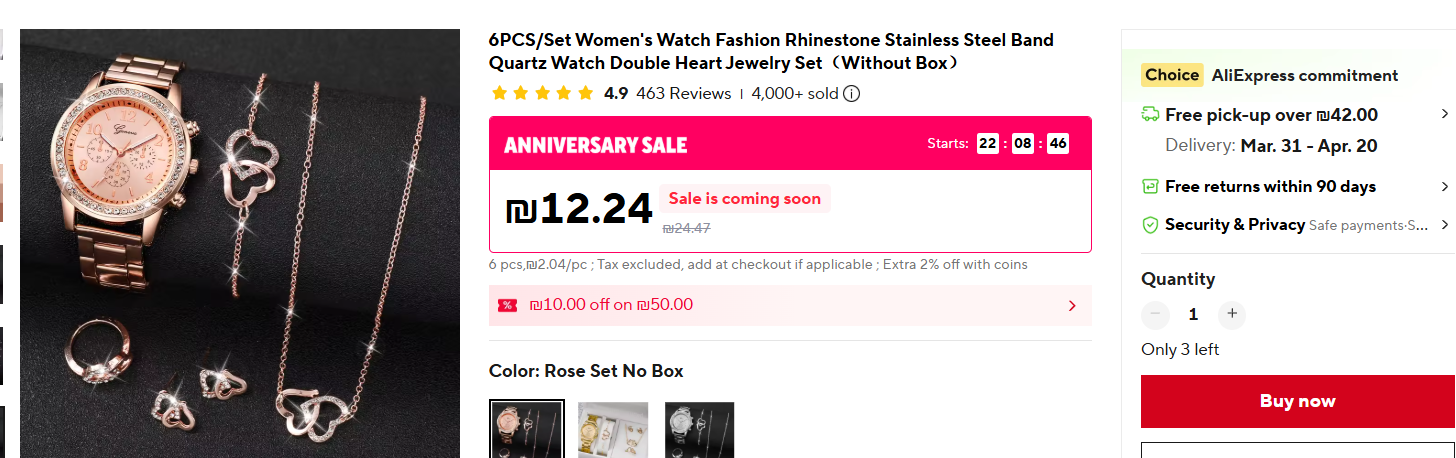Expand the Security & Privacy chevron

coord(1444,225)
